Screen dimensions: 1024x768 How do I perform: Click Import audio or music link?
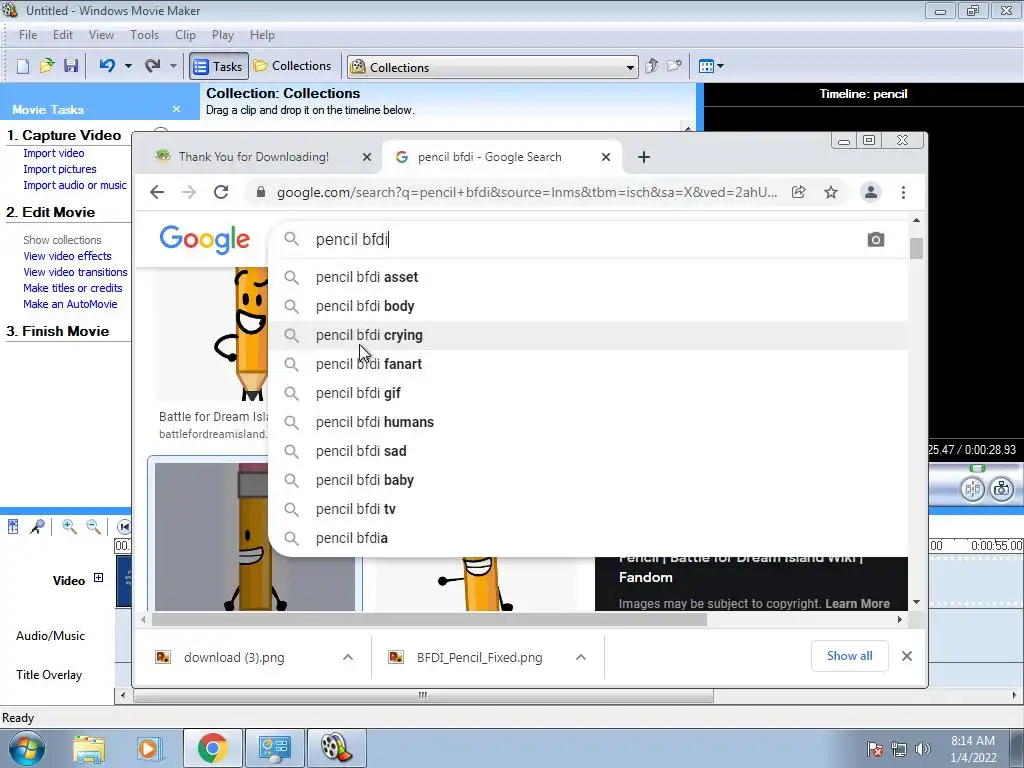(75, 185)
